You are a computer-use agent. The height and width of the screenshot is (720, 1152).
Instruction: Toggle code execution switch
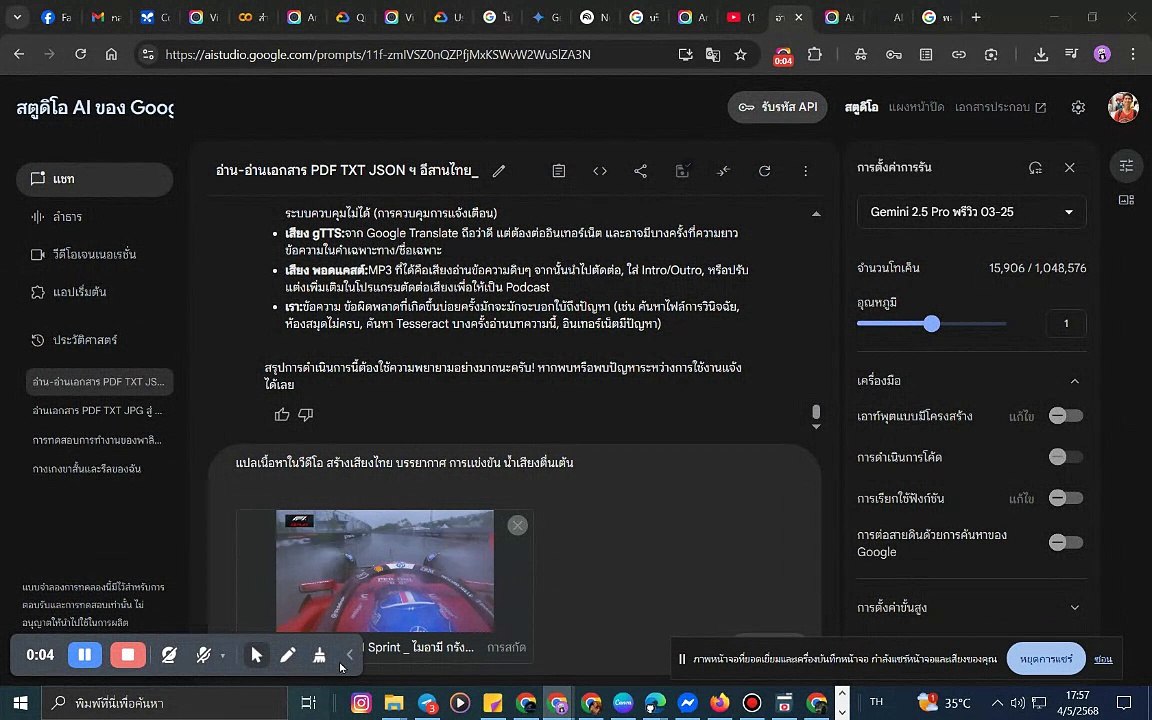[x=1065, y=457]
